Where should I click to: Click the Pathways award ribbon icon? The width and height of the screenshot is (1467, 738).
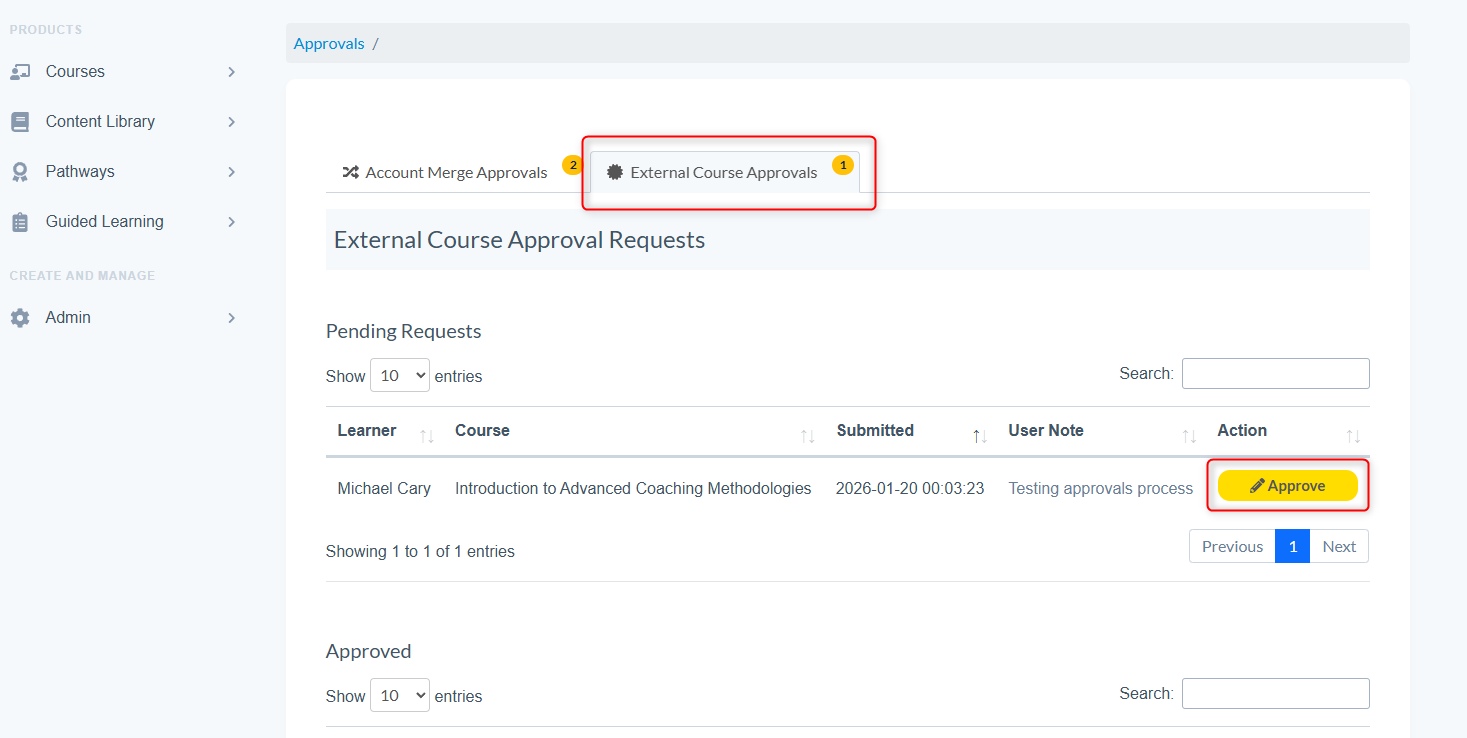[20, 172]
